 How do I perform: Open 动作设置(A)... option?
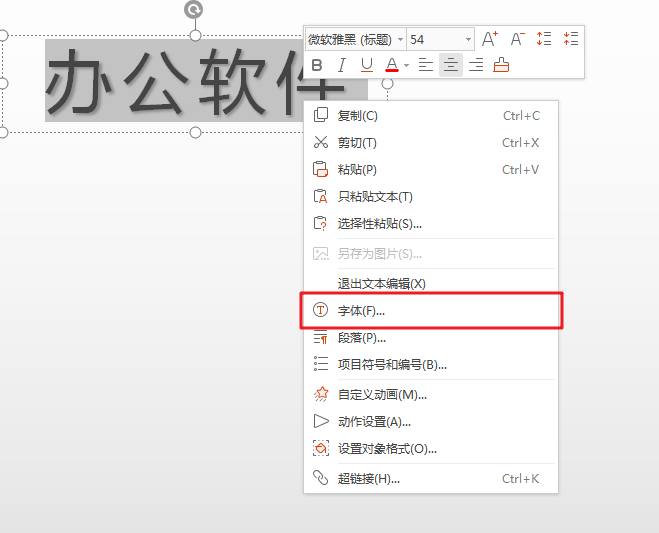431,422
